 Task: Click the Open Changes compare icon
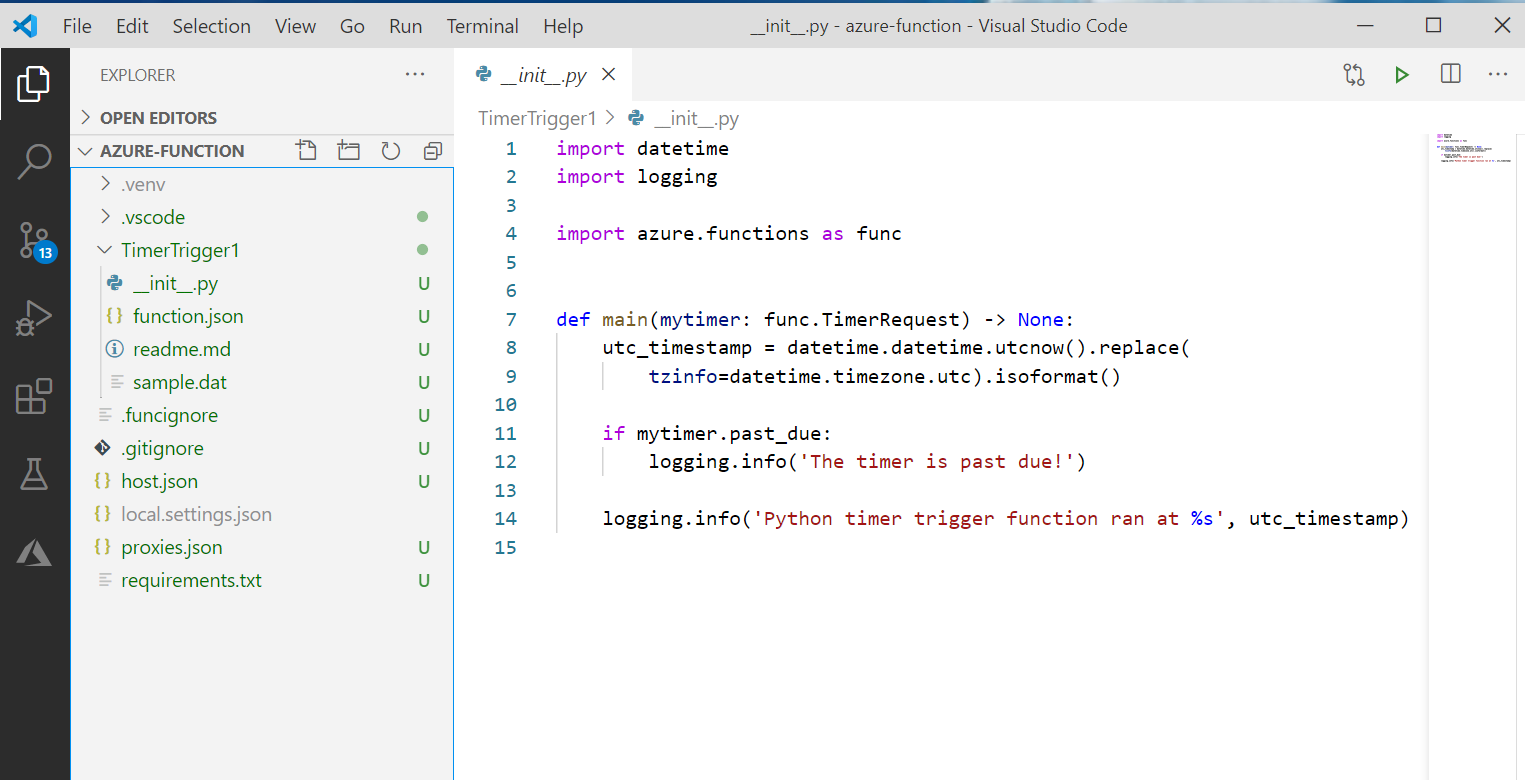click(1354, 74)
